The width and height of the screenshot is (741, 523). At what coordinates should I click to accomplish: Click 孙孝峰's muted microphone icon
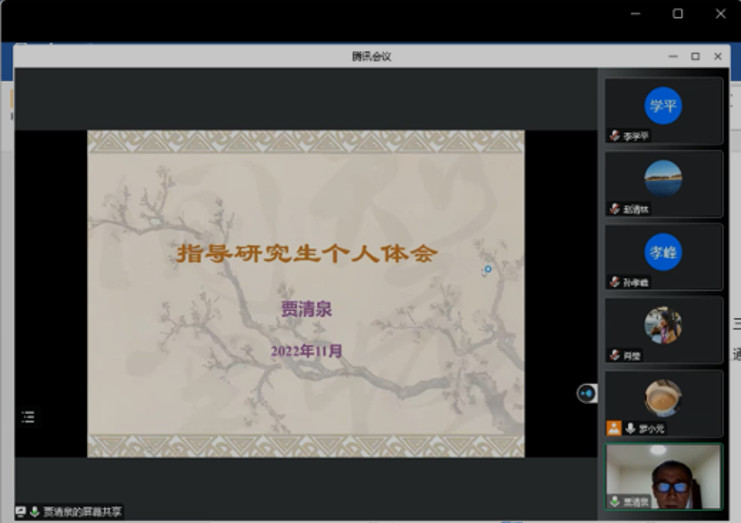(x=615, y=282)
